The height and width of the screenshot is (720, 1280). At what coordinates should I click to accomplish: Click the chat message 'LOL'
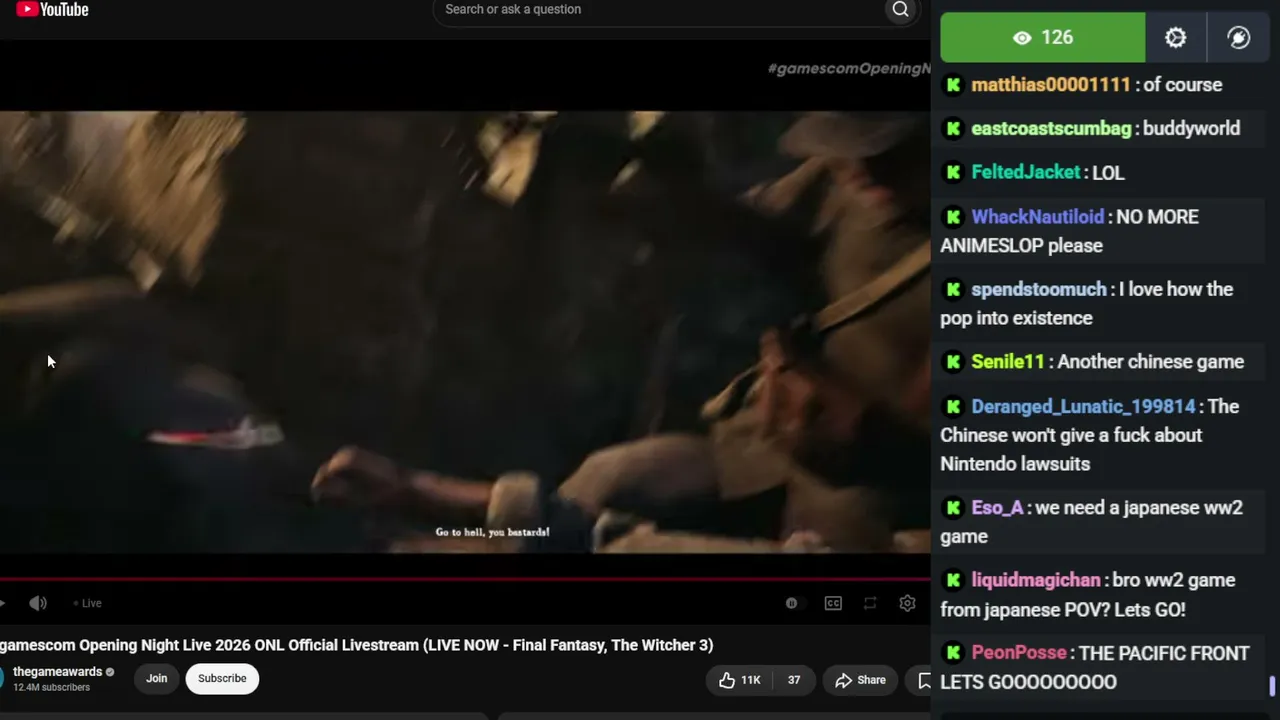pos(1108,173)
